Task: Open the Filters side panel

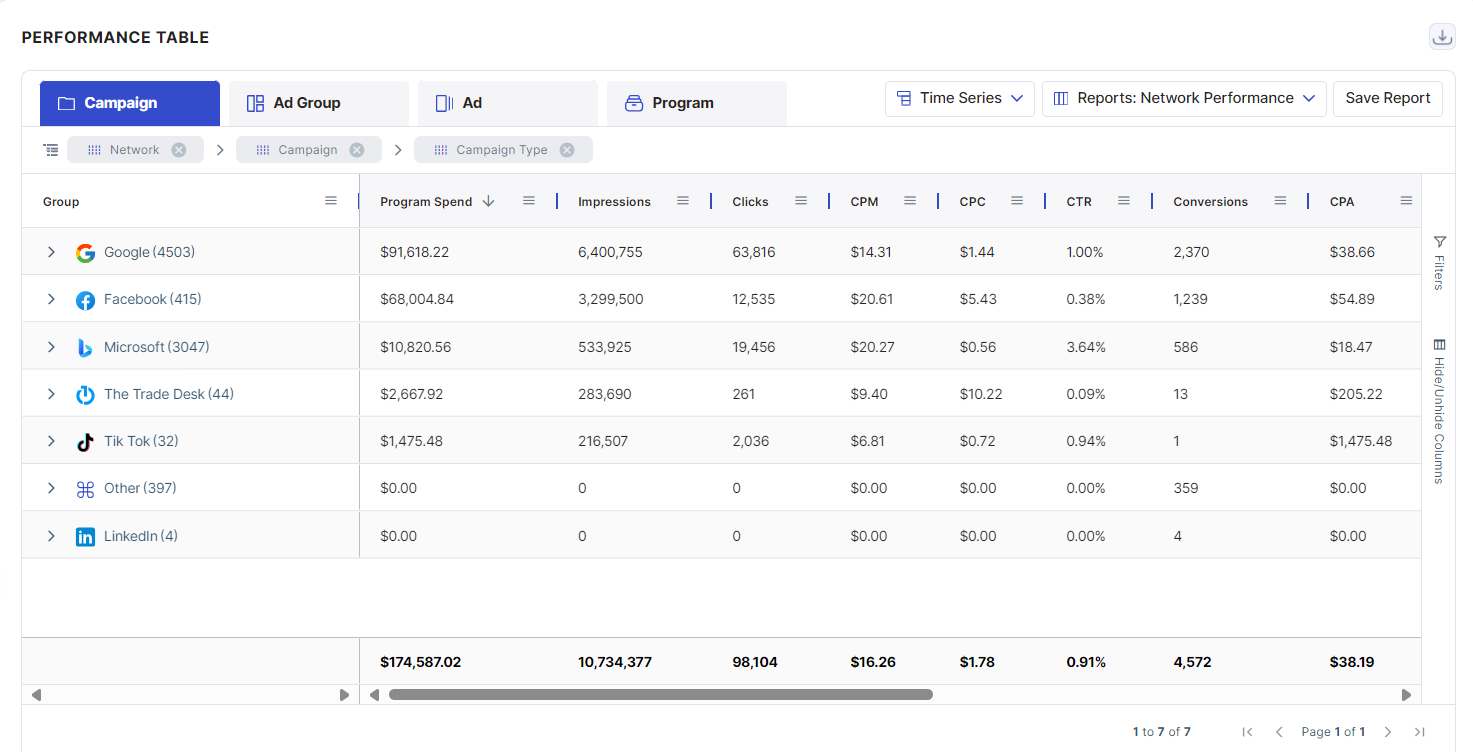Action: [1439, 263]
